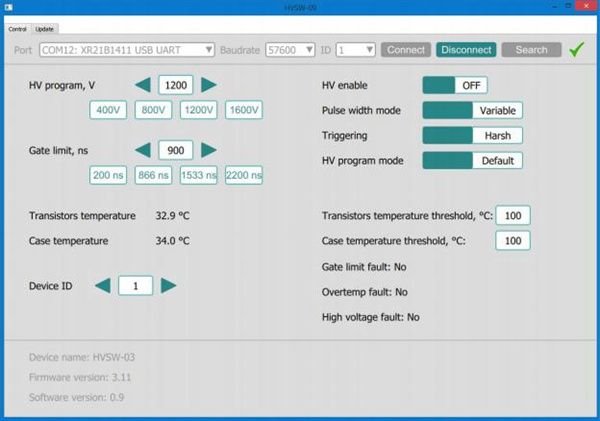Toggle Pulse width mode switch
This screenshot has width=600, height=421.
pyautogui.click(x=472, y=110)
